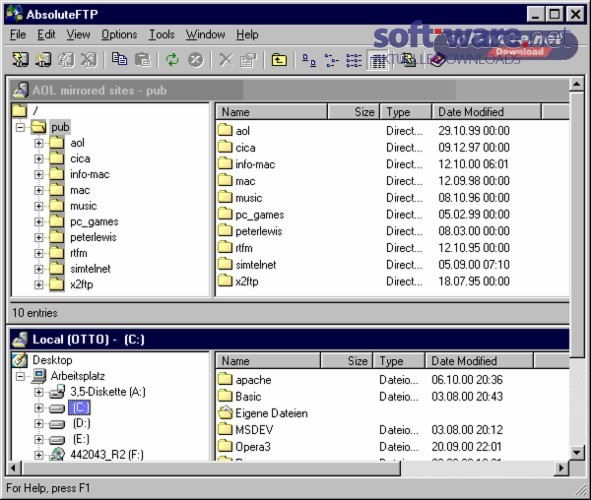Click the vertical scrollbar up arrow
The image size is (591, 500).
577,84
